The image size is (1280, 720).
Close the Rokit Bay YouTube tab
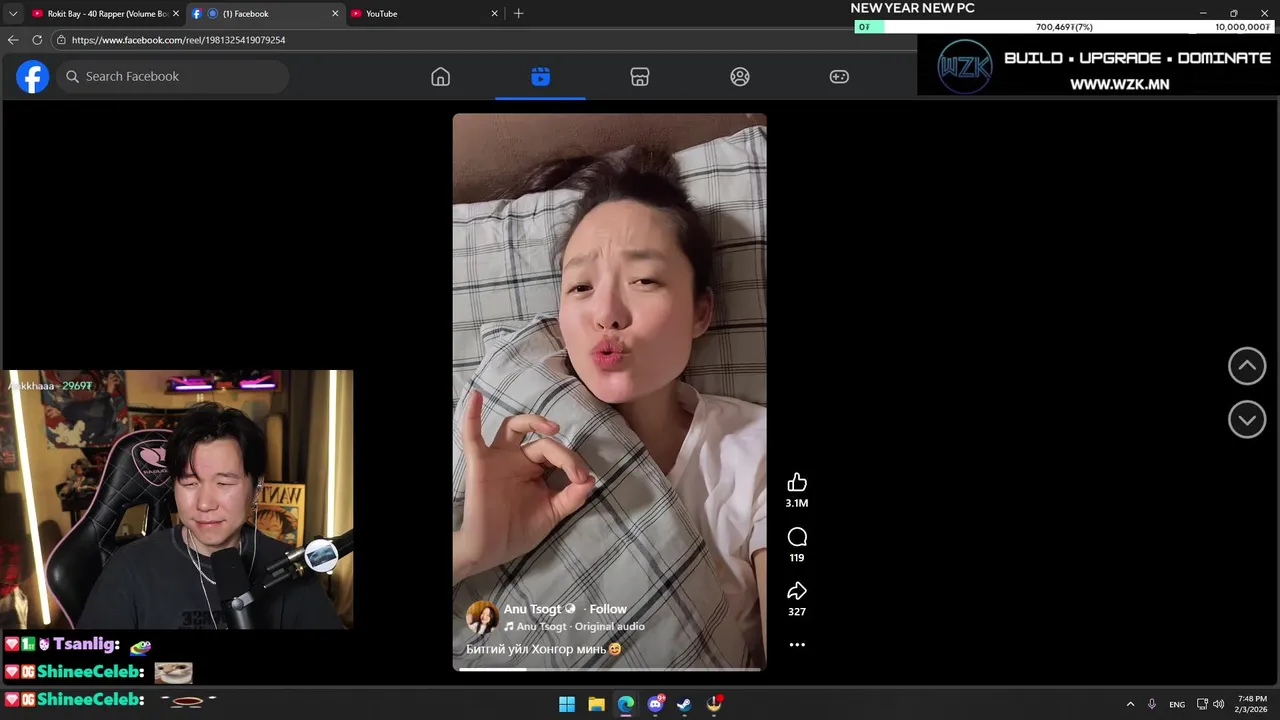coord(176,14)
